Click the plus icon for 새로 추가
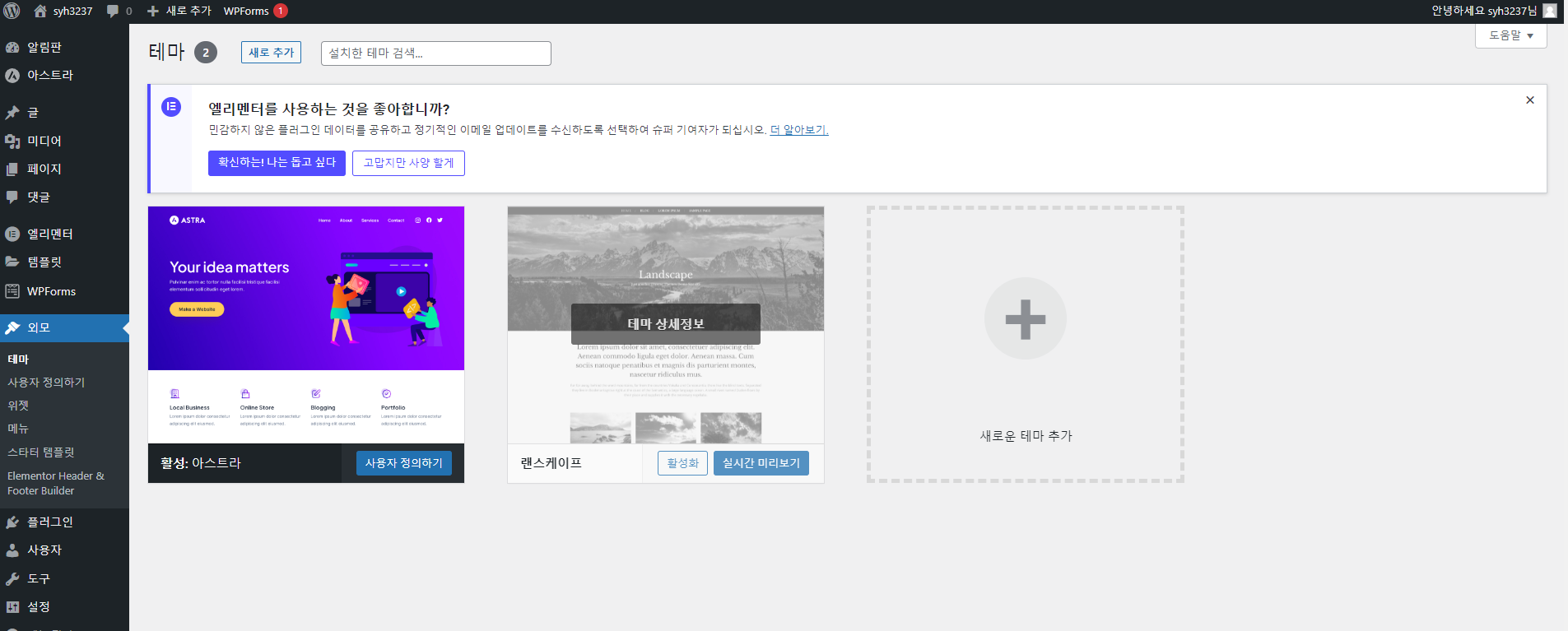 point(153,11)
